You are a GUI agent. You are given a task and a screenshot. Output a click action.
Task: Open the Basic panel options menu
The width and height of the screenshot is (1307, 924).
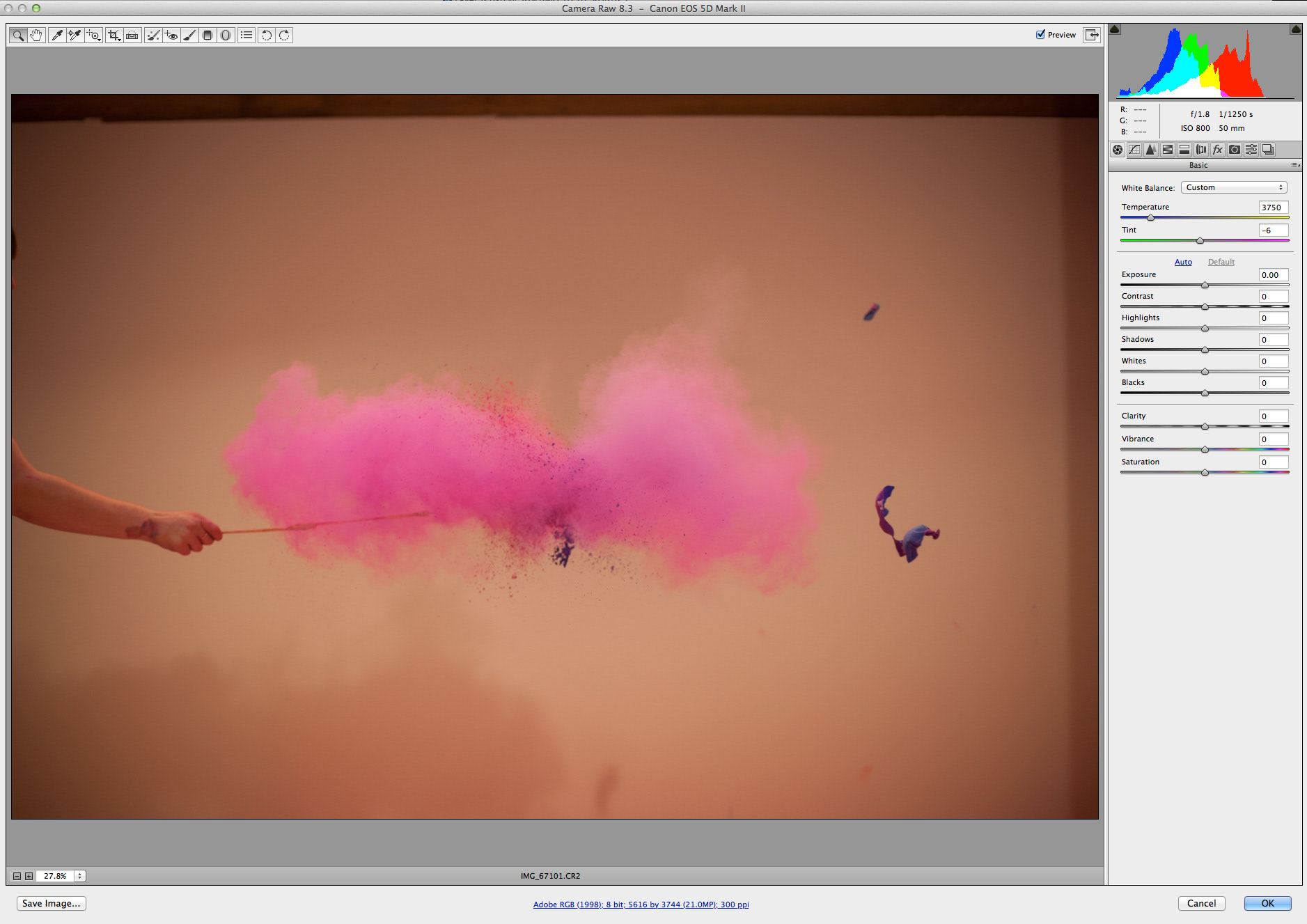pos(1294,165)
